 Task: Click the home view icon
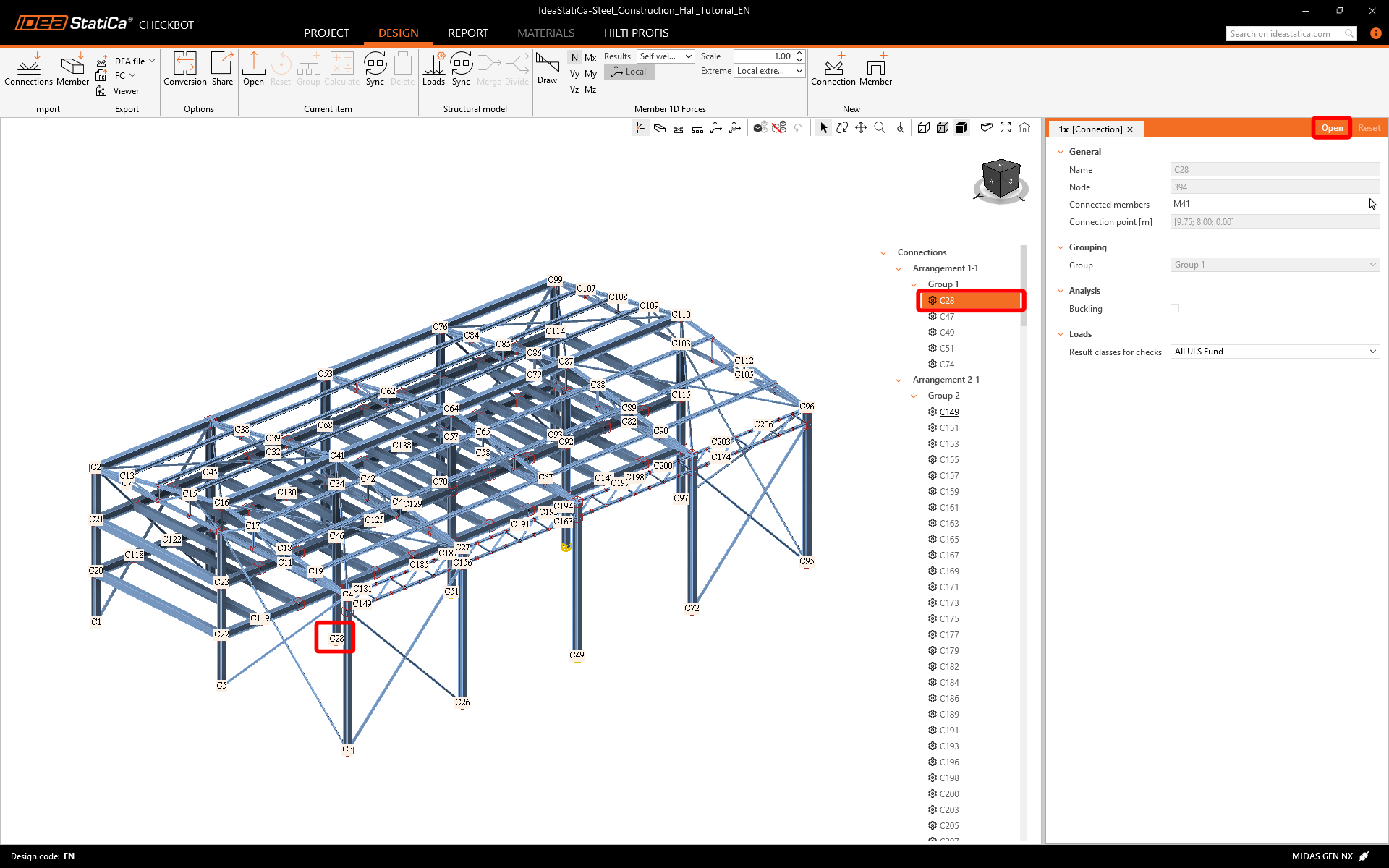point(1024,128)
